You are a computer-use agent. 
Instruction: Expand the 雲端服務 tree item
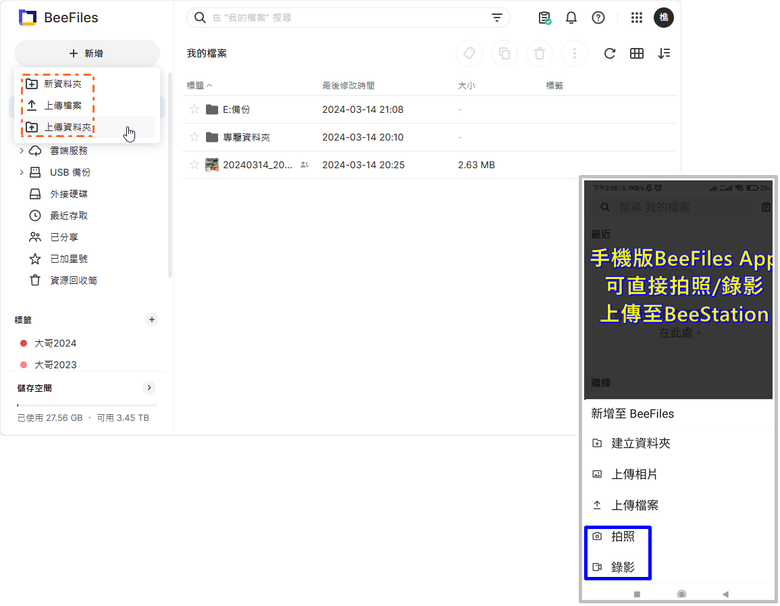[21, 150]
